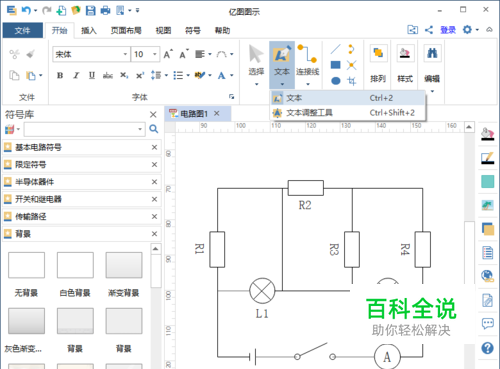Select the 无背景 thumbnail

coord(26,265)
